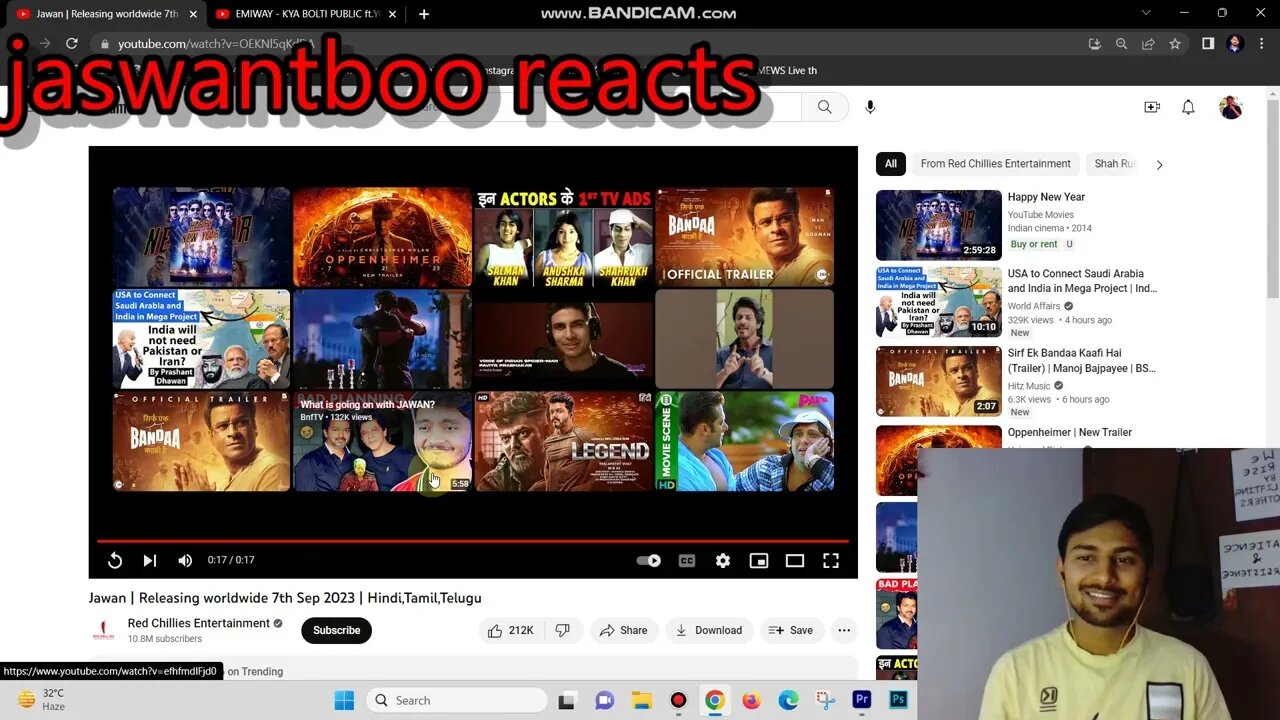This screenshot has width=1280, height=720.
Task: Share this page icon in address bar
Action: (1148, 44)
